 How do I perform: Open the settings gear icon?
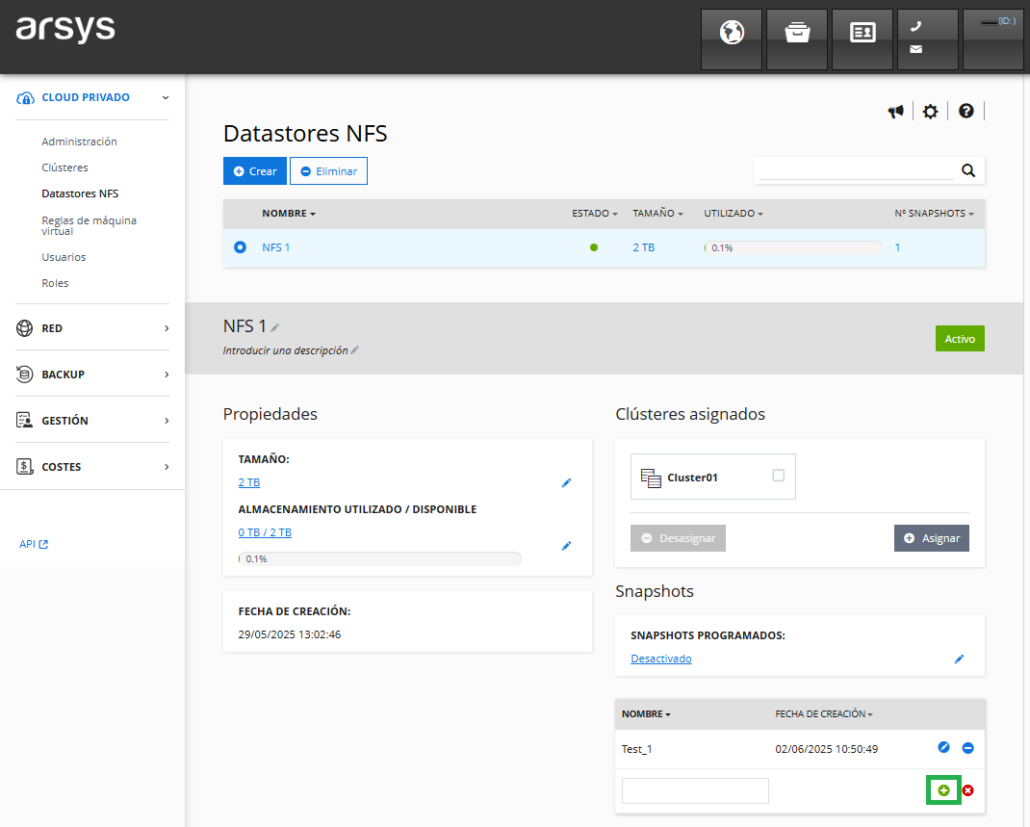tap(930, 111)
